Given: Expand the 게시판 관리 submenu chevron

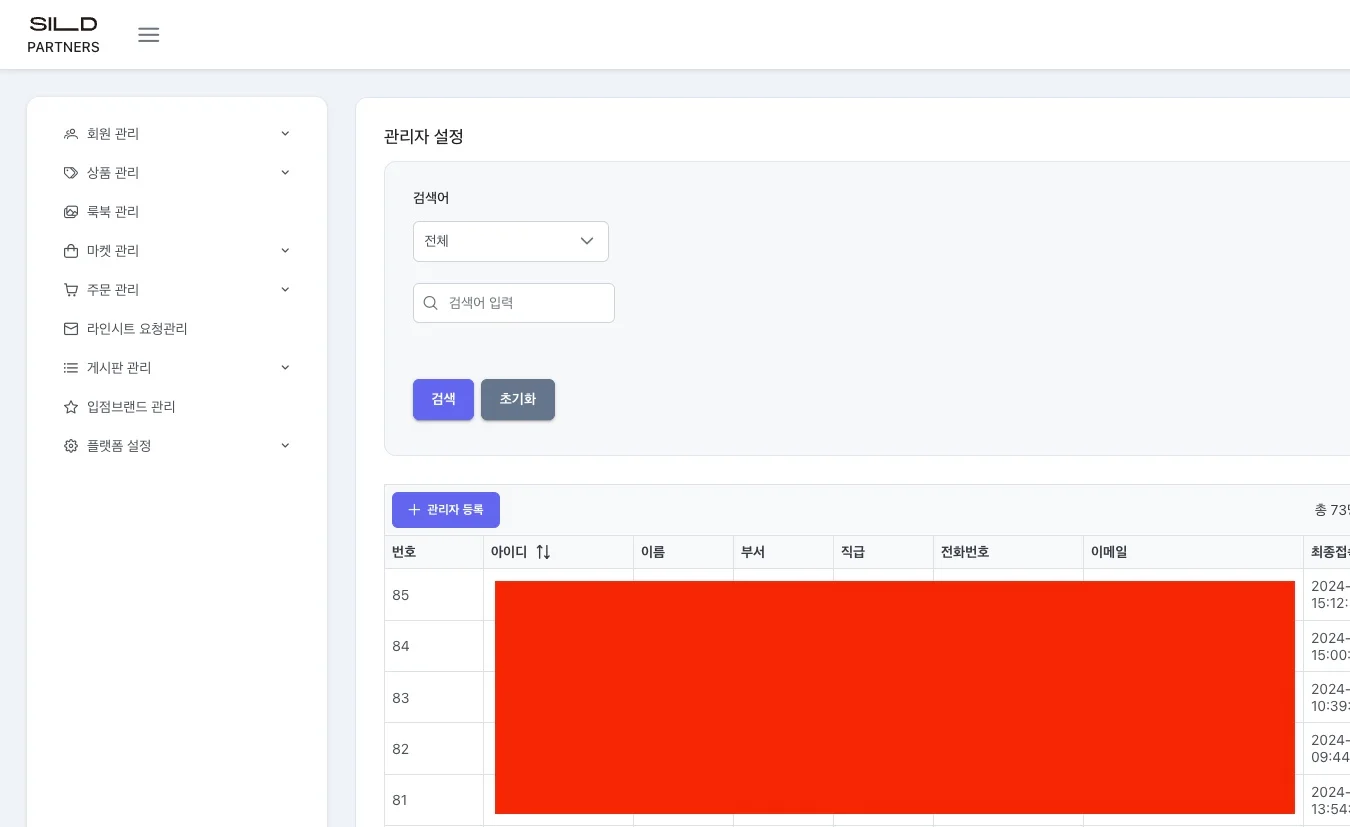Looking at the screenshot, I should click(x=285, y=368).
